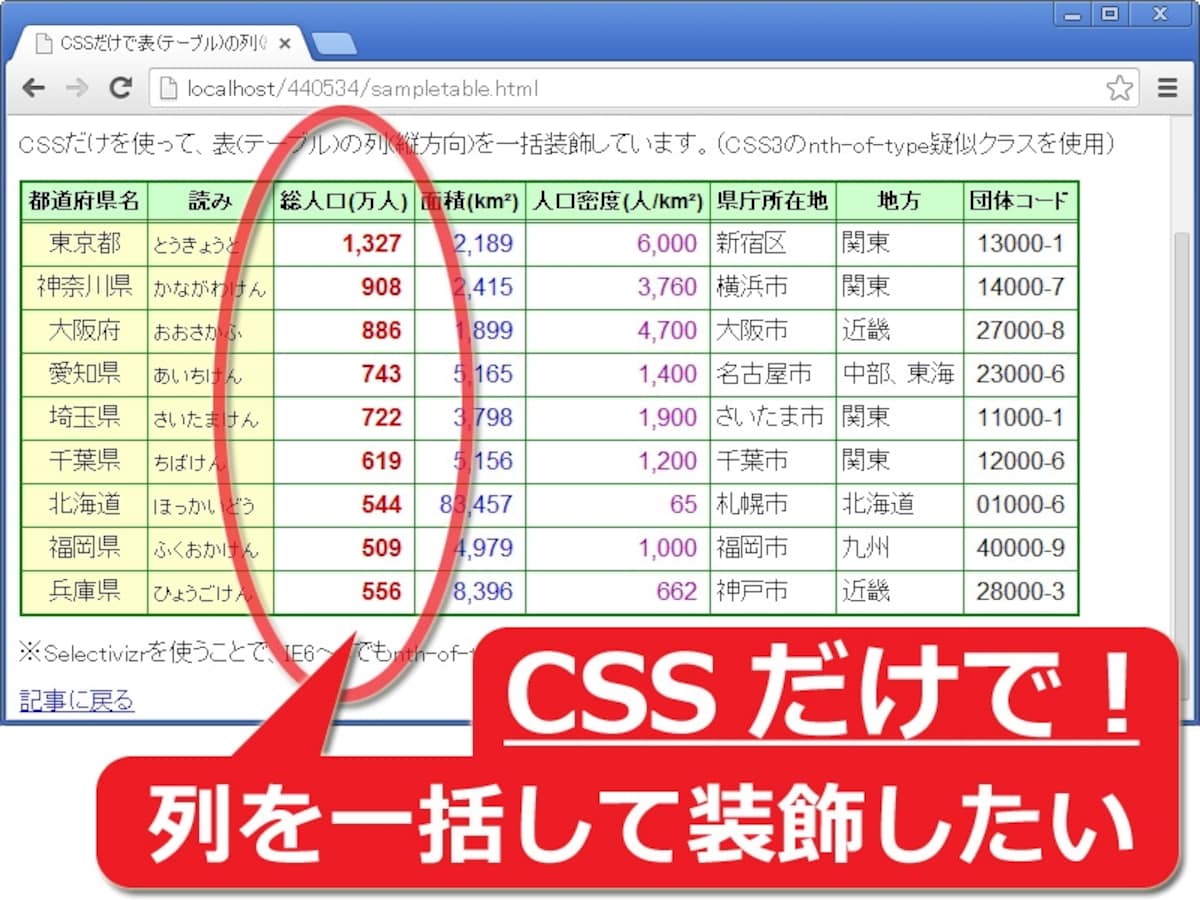The image size is (1200, 900).
Task: Click the code 28000-3
Action: (x=1021, y=591)
